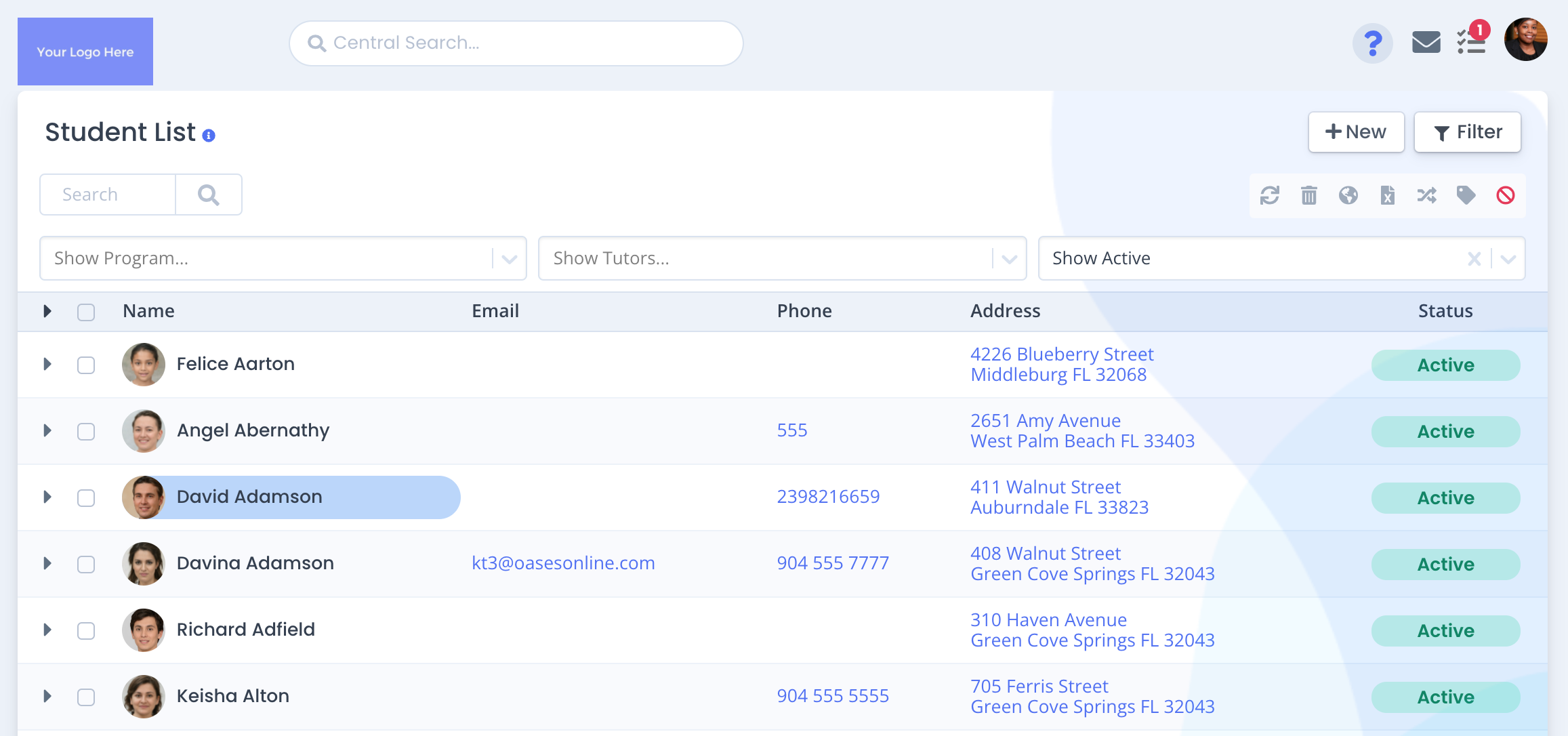Click the shuffle arrows icon
The image size is (1568, 736).
click(x=1426, y=196)
